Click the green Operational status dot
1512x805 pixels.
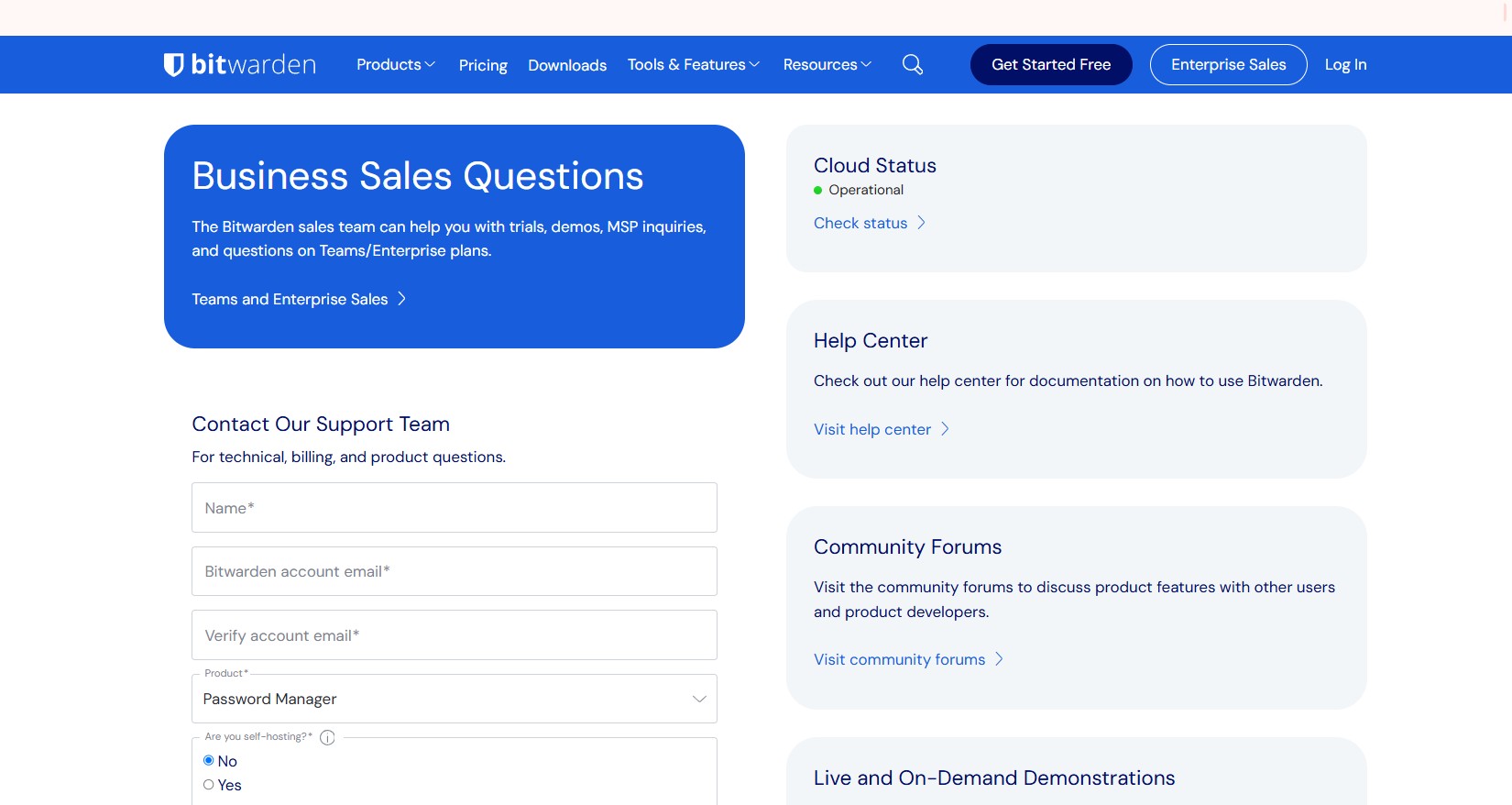[818, 191]
